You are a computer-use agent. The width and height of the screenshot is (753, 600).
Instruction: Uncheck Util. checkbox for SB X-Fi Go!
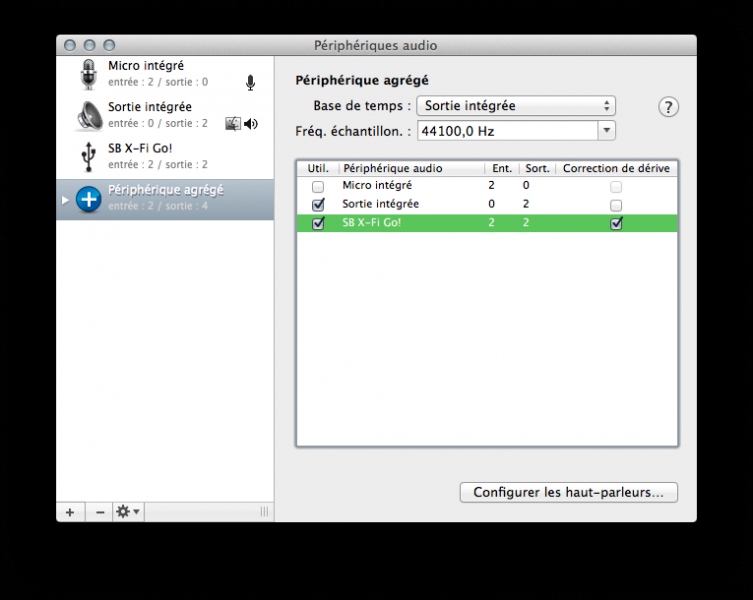318,223
